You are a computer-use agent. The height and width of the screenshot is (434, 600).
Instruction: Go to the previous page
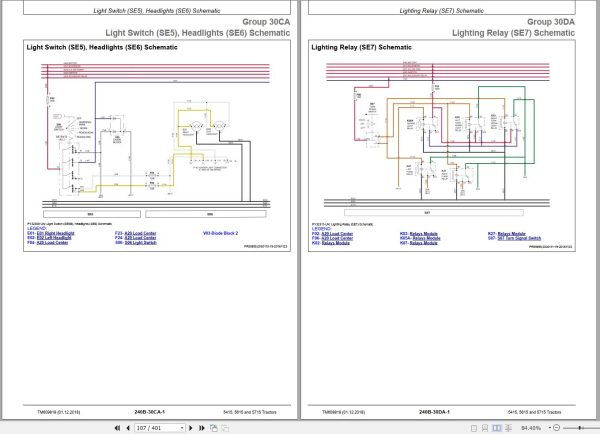pyautogui.click(x=128, y=428)
